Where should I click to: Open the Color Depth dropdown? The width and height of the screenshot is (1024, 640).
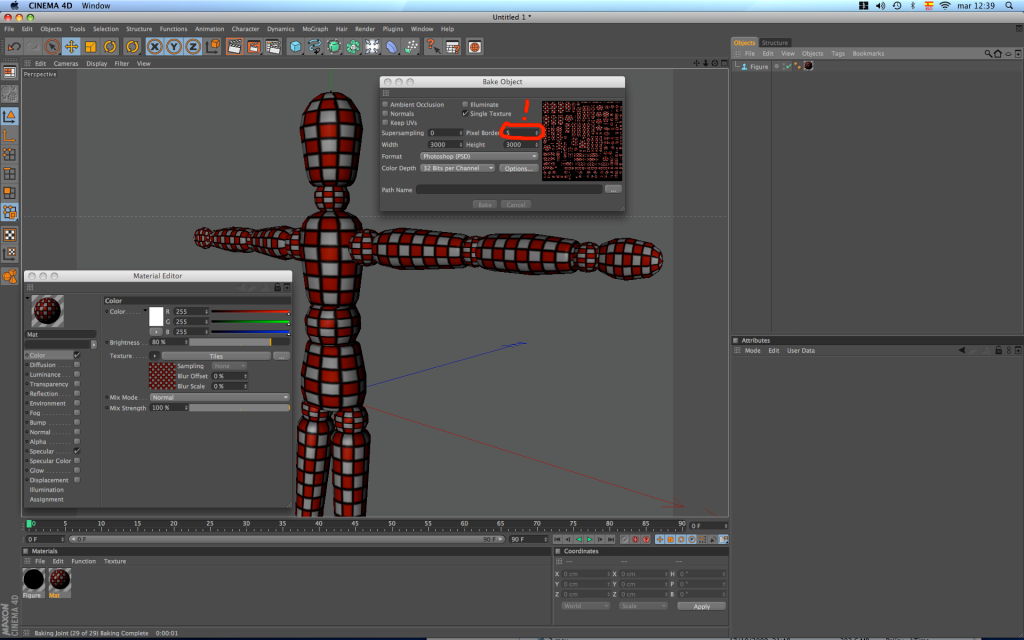click(457, 168)
